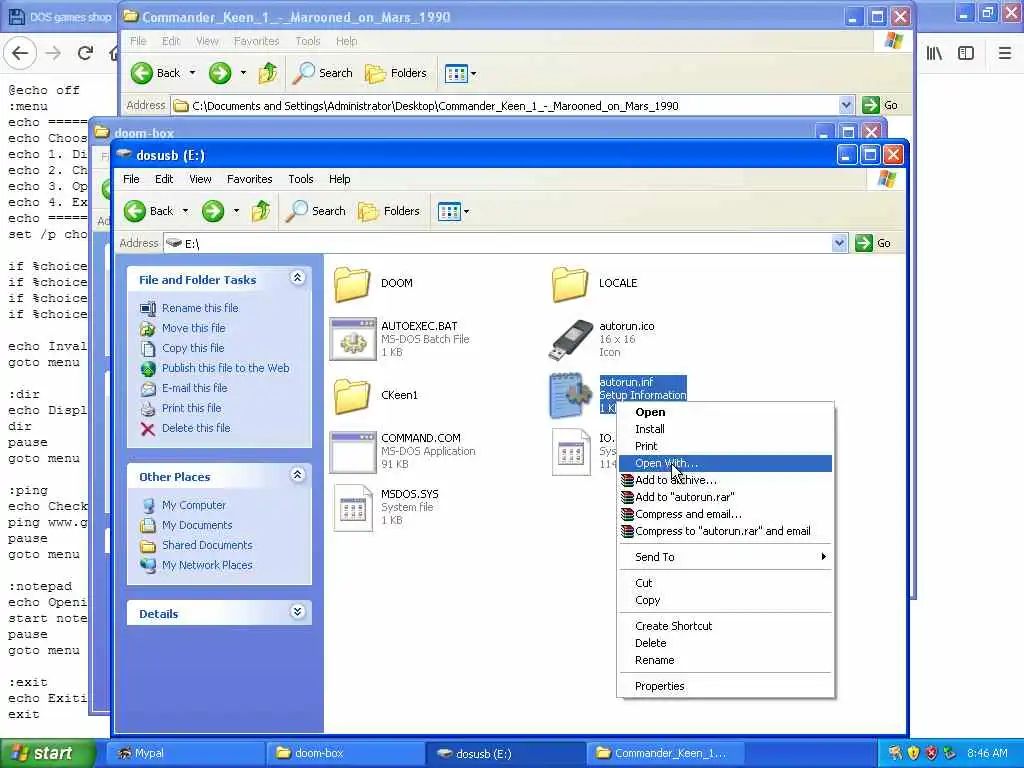Collapse the File and Folder Tasks panel
Image resolution: width=1024 pixels, height=768 pixels.
[x=297, y=278]
